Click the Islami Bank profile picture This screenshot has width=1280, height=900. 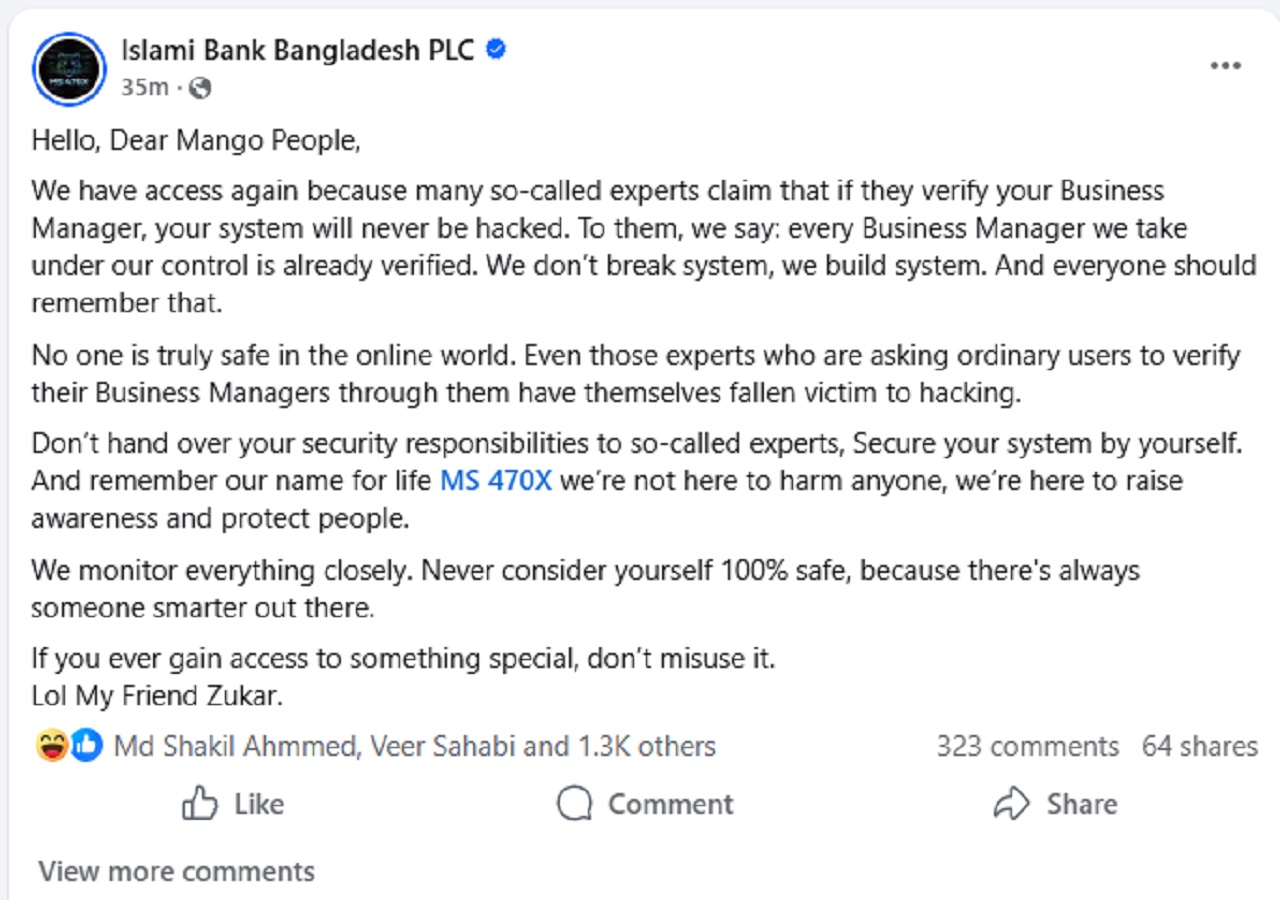pos(69,69)
